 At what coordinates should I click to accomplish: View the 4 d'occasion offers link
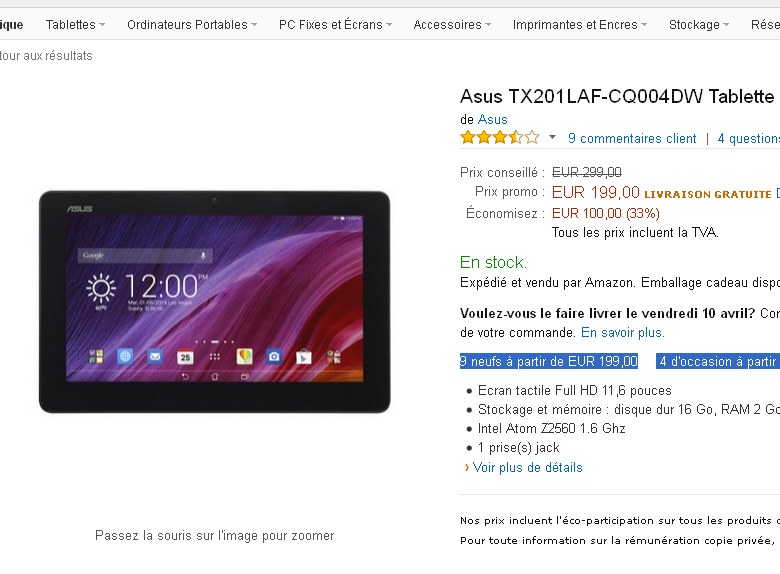coord(718,361)
